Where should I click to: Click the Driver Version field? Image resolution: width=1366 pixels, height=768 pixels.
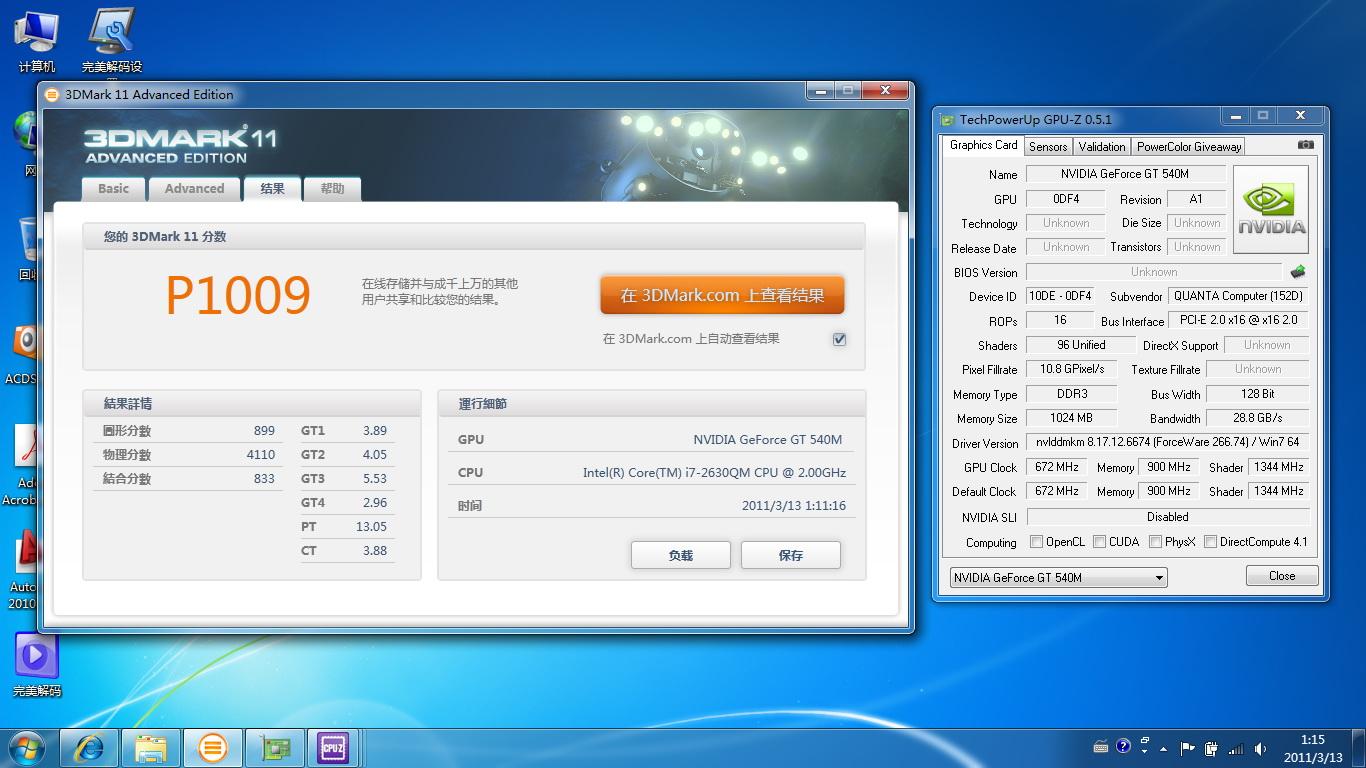(1168, 442)
